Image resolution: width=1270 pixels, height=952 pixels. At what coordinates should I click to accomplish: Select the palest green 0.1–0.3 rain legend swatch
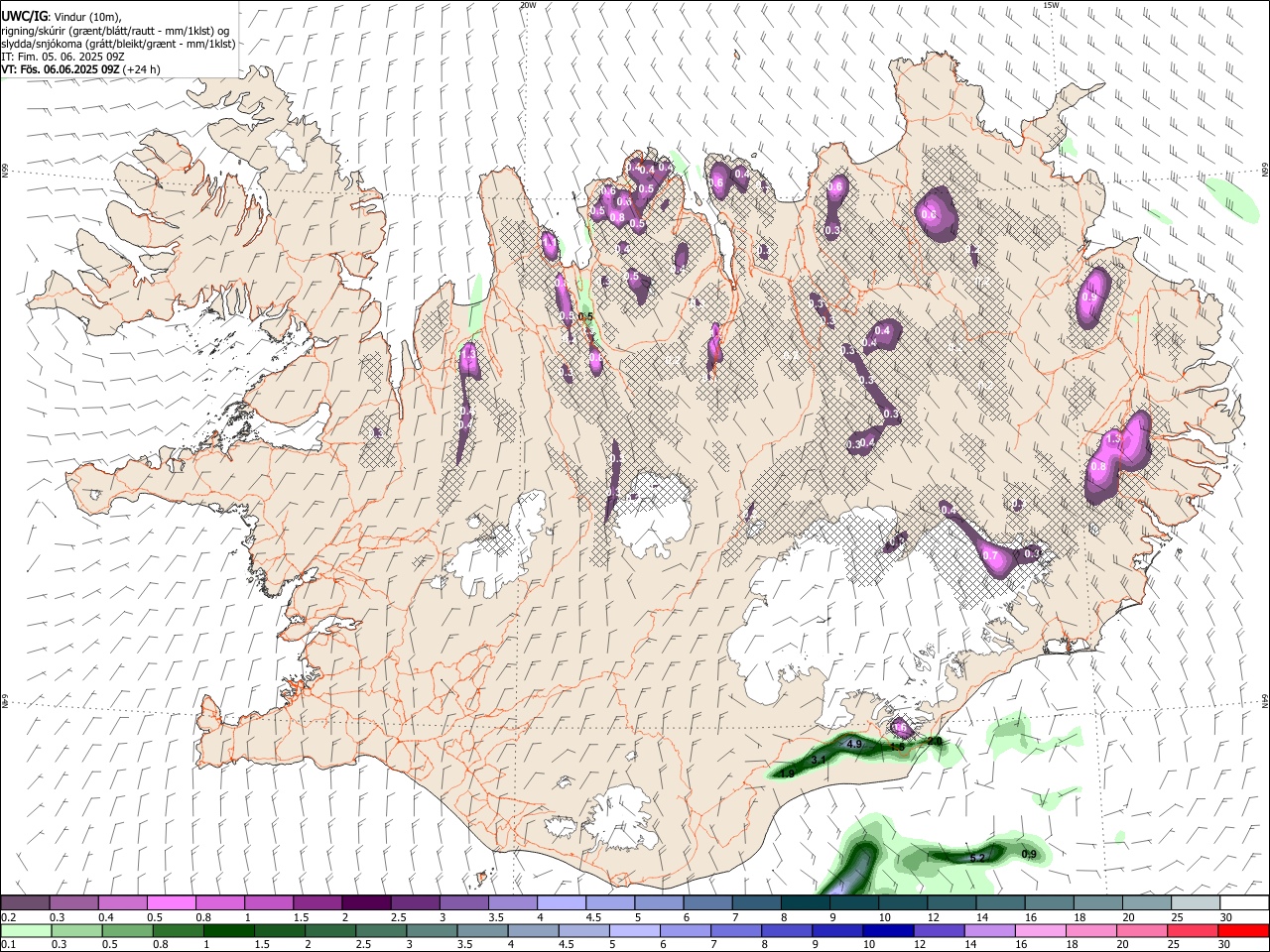(25, 931)
